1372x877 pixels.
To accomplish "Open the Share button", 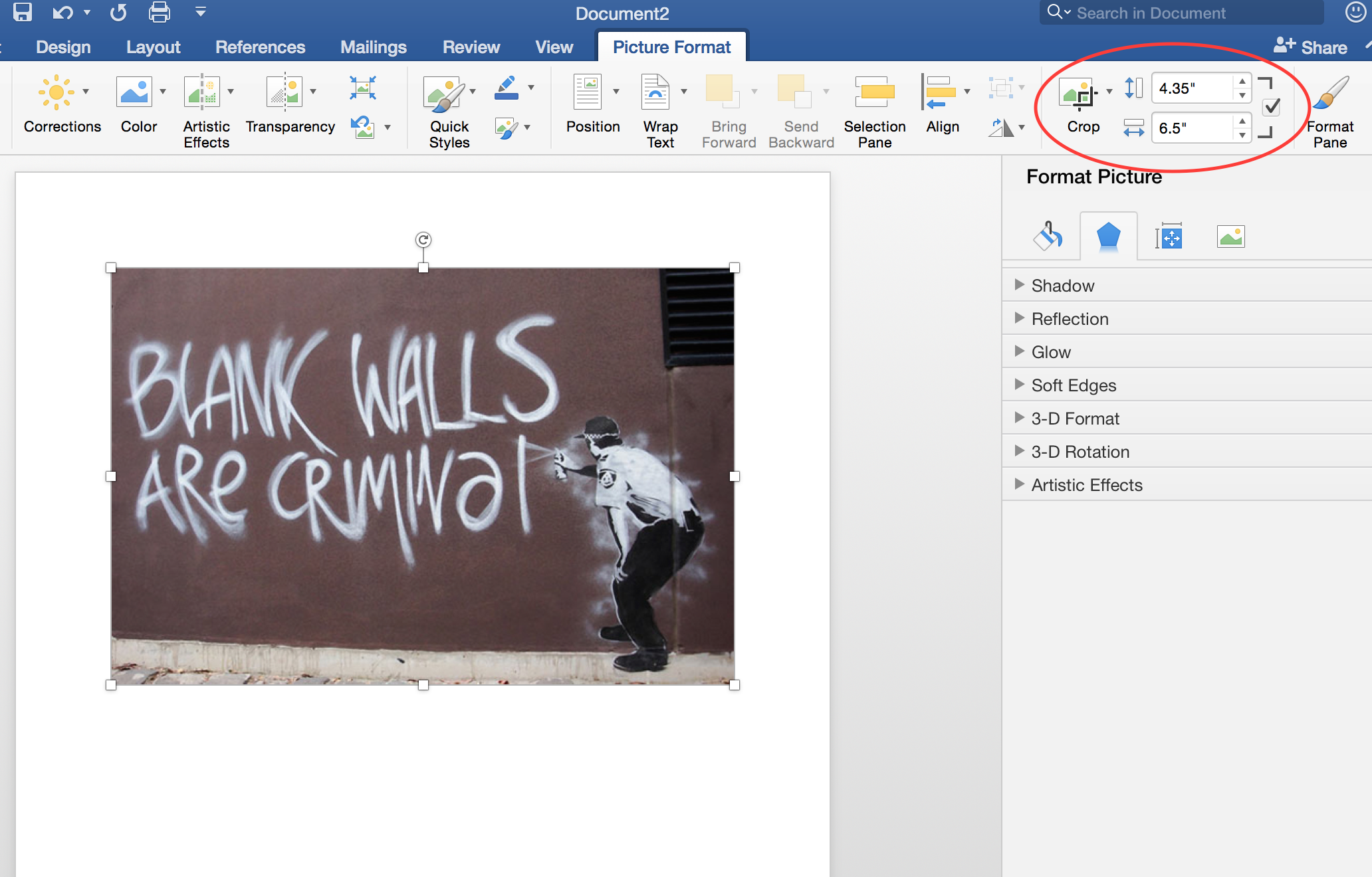I will point(1310,47).
